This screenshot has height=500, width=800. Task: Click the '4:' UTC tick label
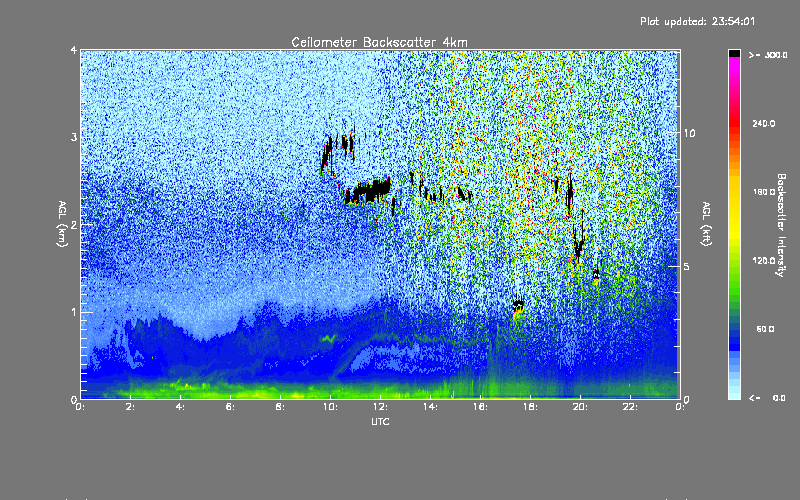click(181, 407)
